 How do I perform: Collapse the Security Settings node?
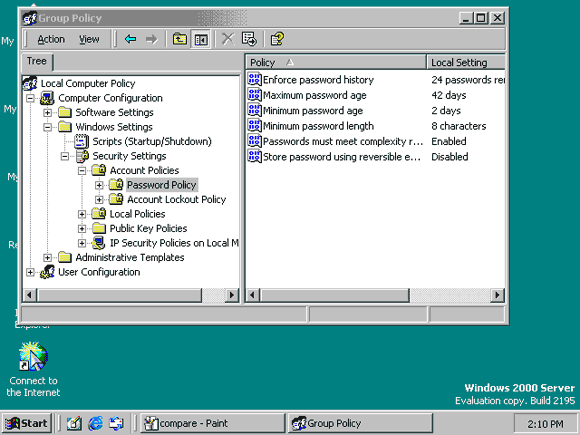pos(65,156)
